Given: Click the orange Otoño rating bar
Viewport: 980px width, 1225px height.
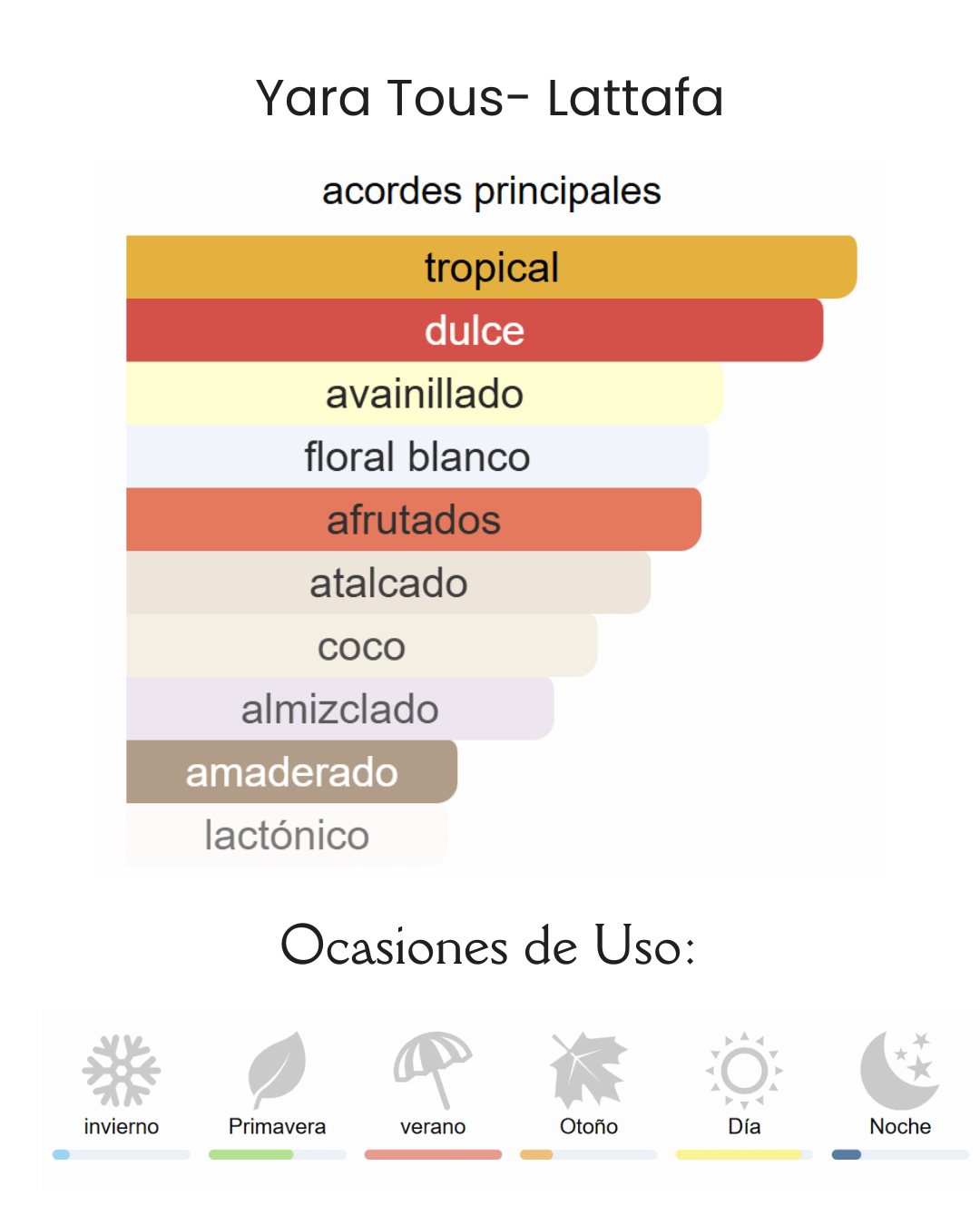Looking at the screenshot, I should [536, 1154].
